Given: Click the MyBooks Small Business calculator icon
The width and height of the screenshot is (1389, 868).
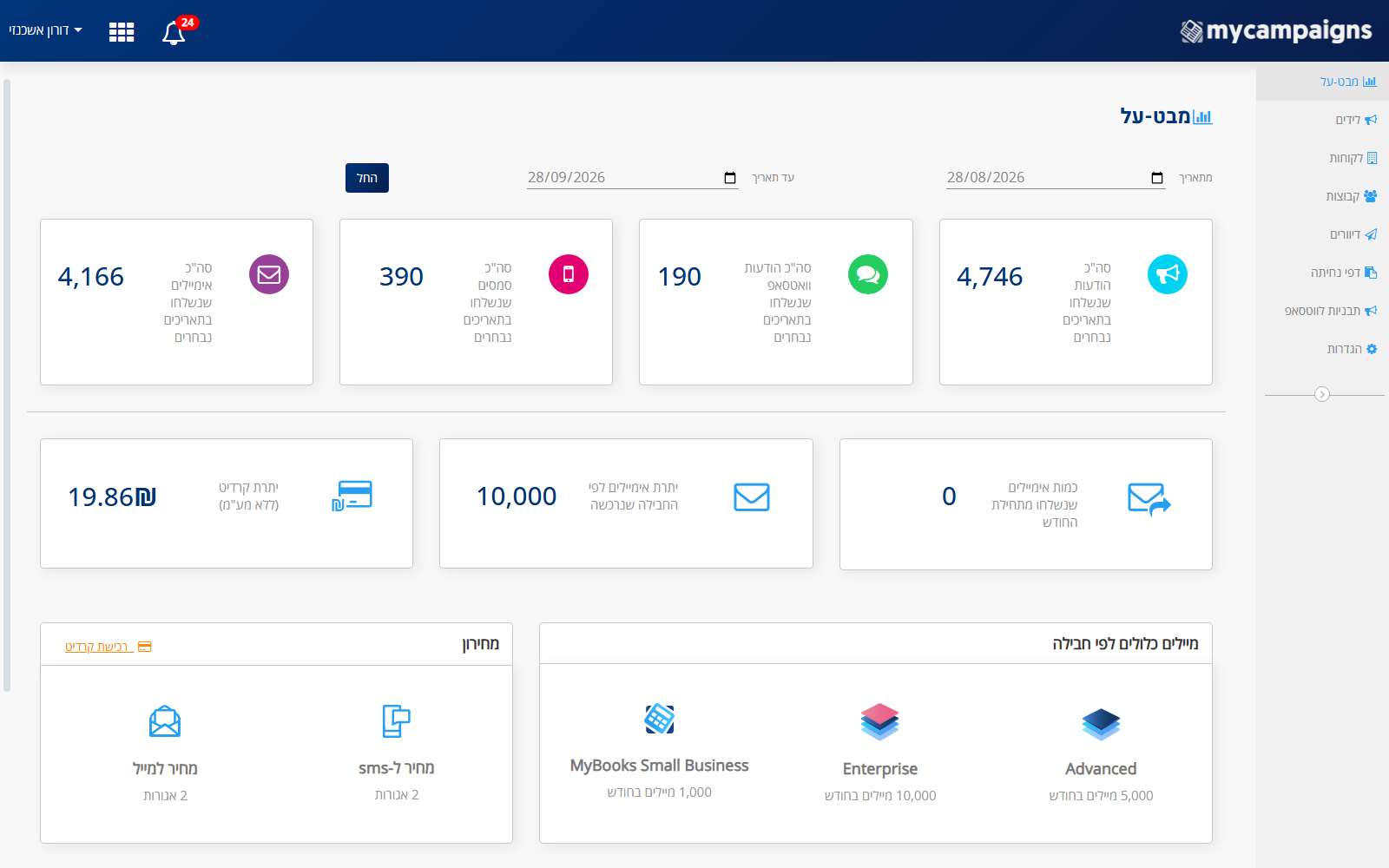Looking at the screenshot, I should 660,719.
